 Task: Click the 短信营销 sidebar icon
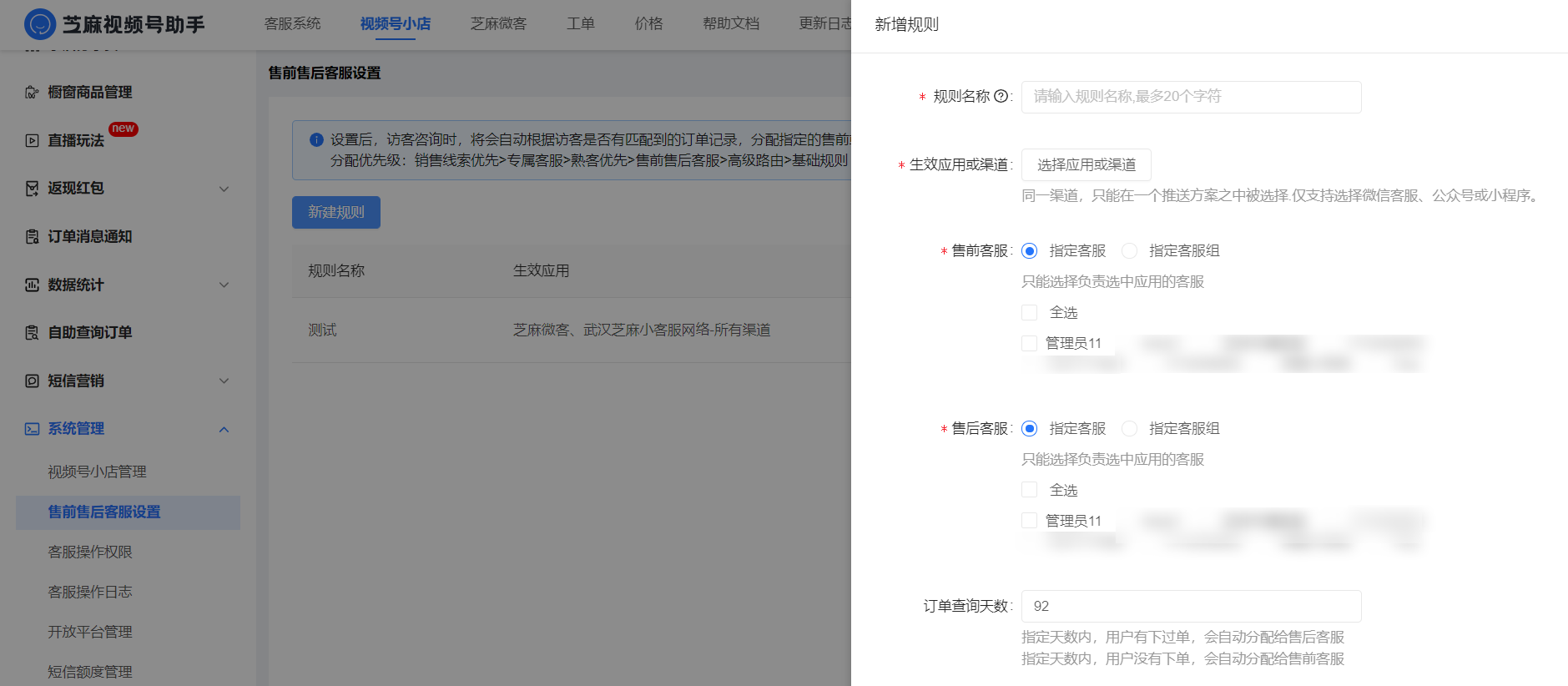(32, 381)
